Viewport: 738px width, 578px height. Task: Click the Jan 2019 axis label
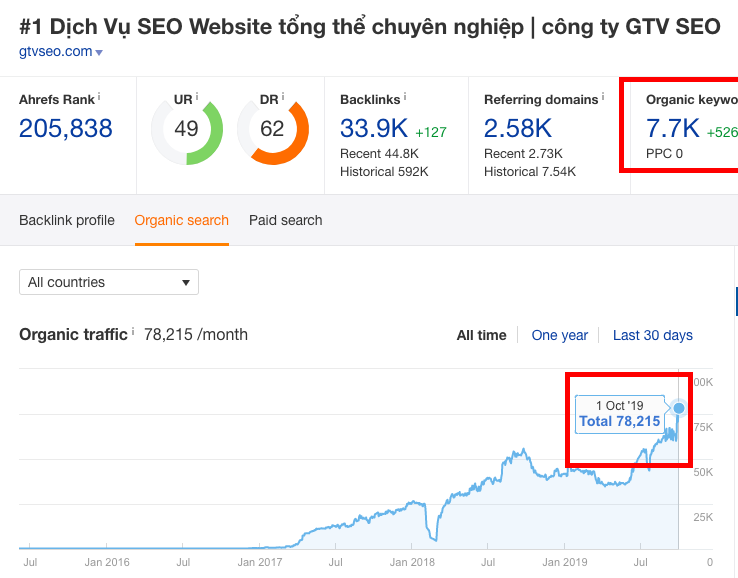[565, 562]
